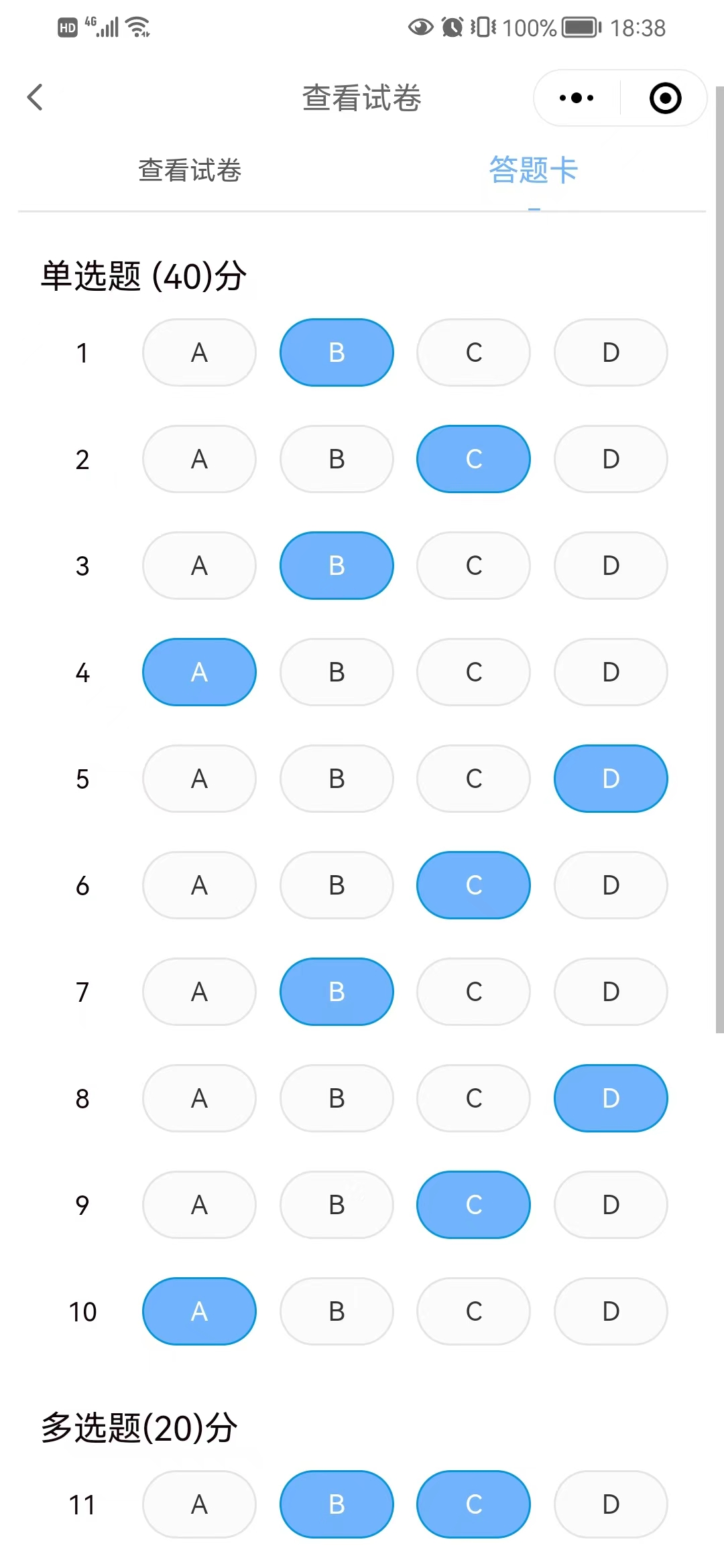Select option D for question 2
The width and height of the screenshot is (724, 1568).
click(x=611, y=459)
